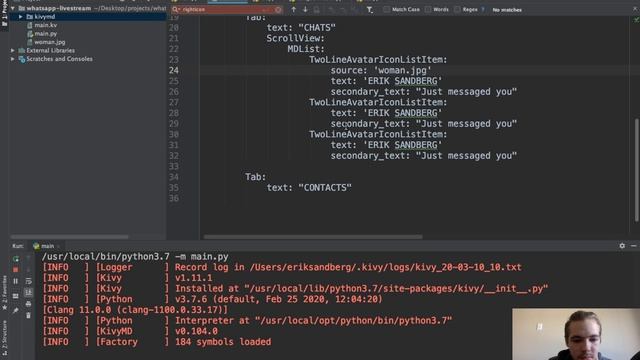Click "Tab:" on line 34
Viewport: 640px width, 360px height.
pyautogui.click(x=256, y=177)
